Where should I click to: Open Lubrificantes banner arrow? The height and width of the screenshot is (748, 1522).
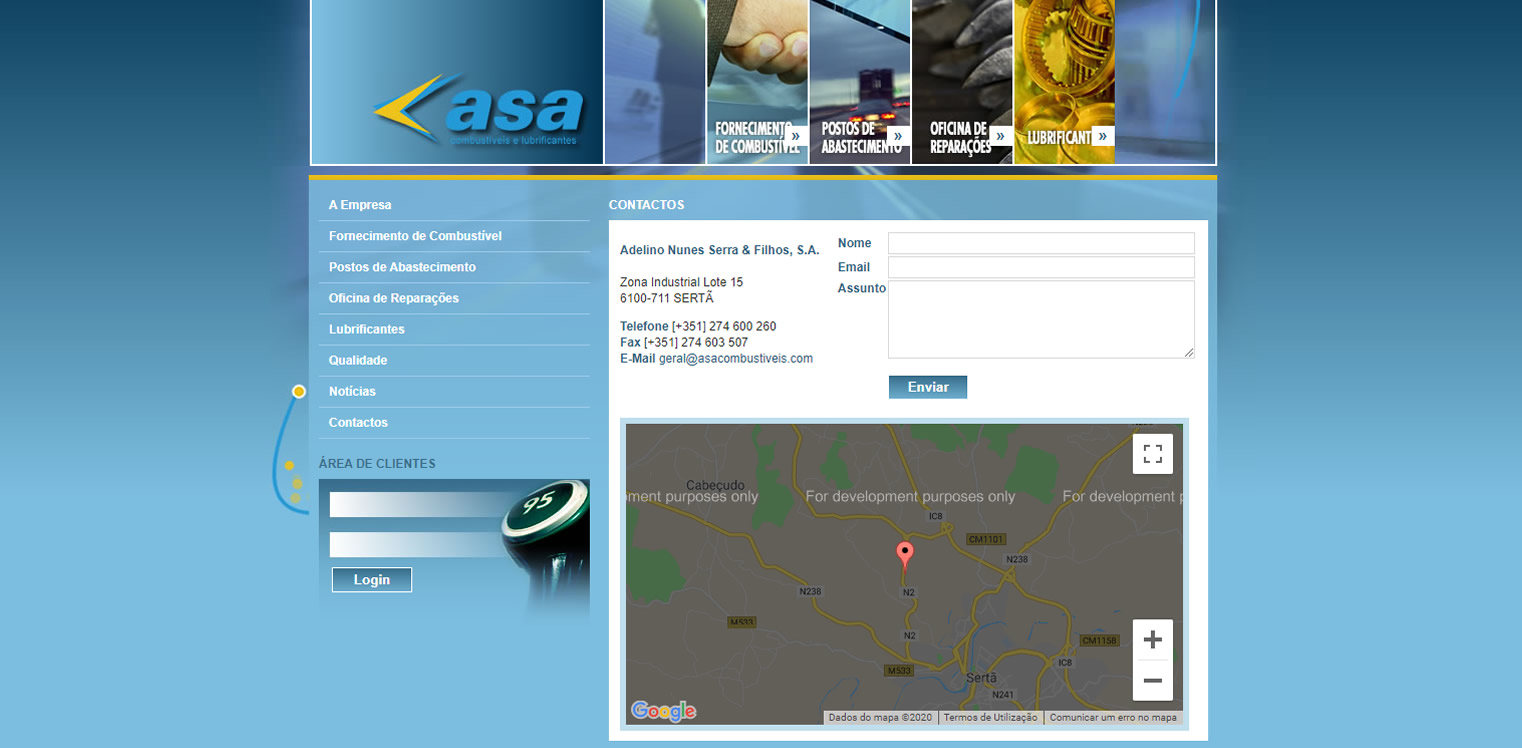(x=1103, y=136)
